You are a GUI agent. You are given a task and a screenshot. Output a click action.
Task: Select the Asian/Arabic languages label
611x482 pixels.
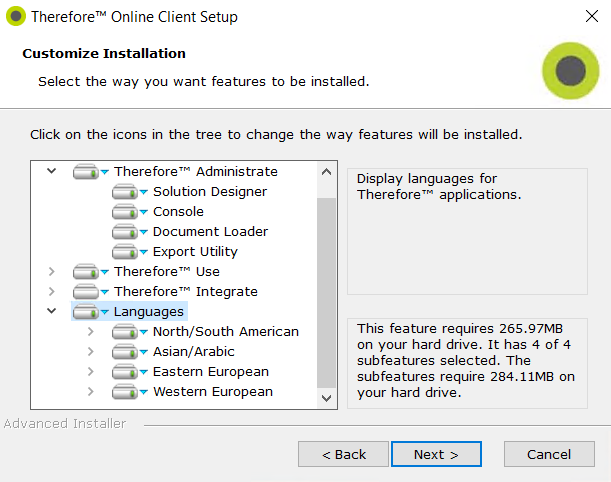(x=194, y=351)
